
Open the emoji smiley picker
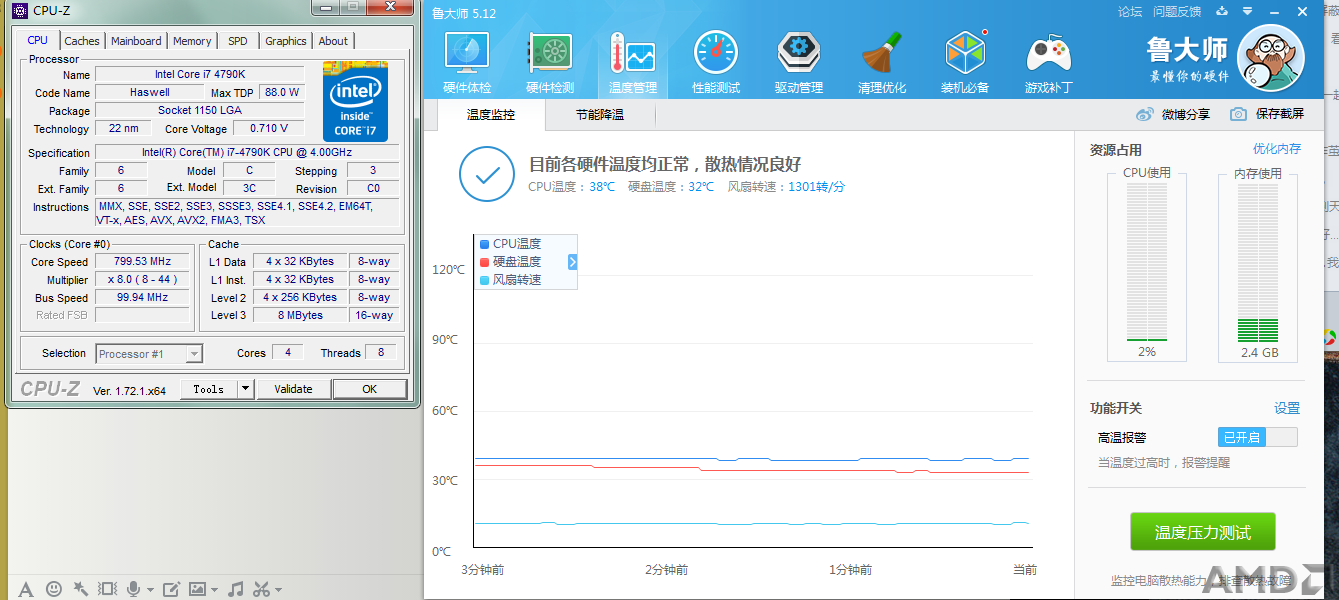pyautogui.click(x=54, y=589)
